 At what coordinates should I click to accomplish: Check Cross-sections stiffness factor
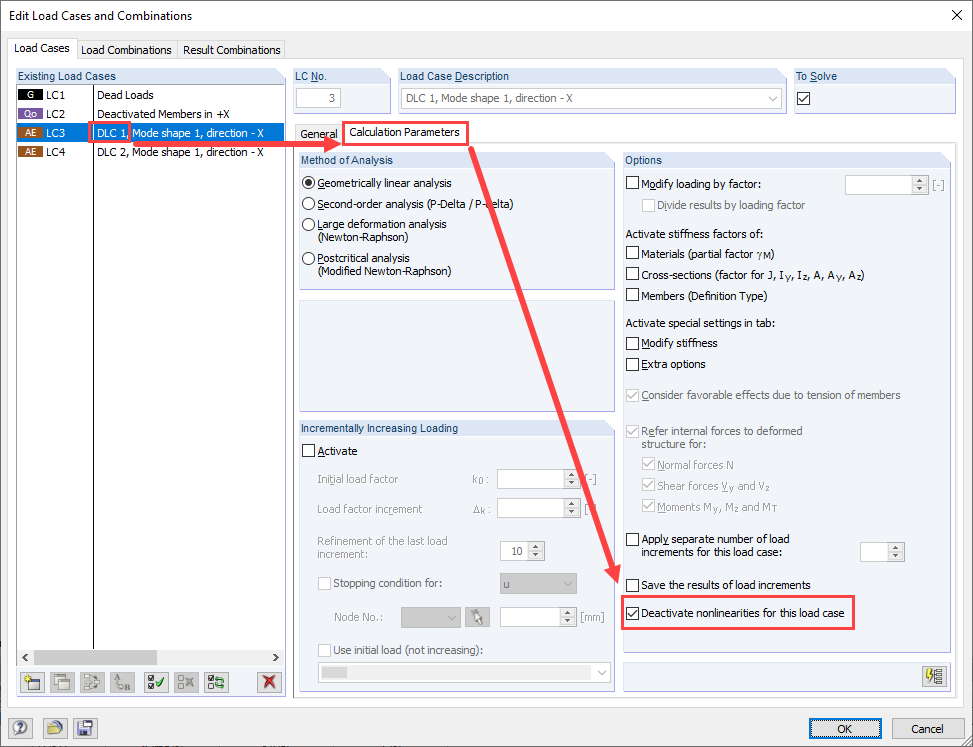click(632, 274)
